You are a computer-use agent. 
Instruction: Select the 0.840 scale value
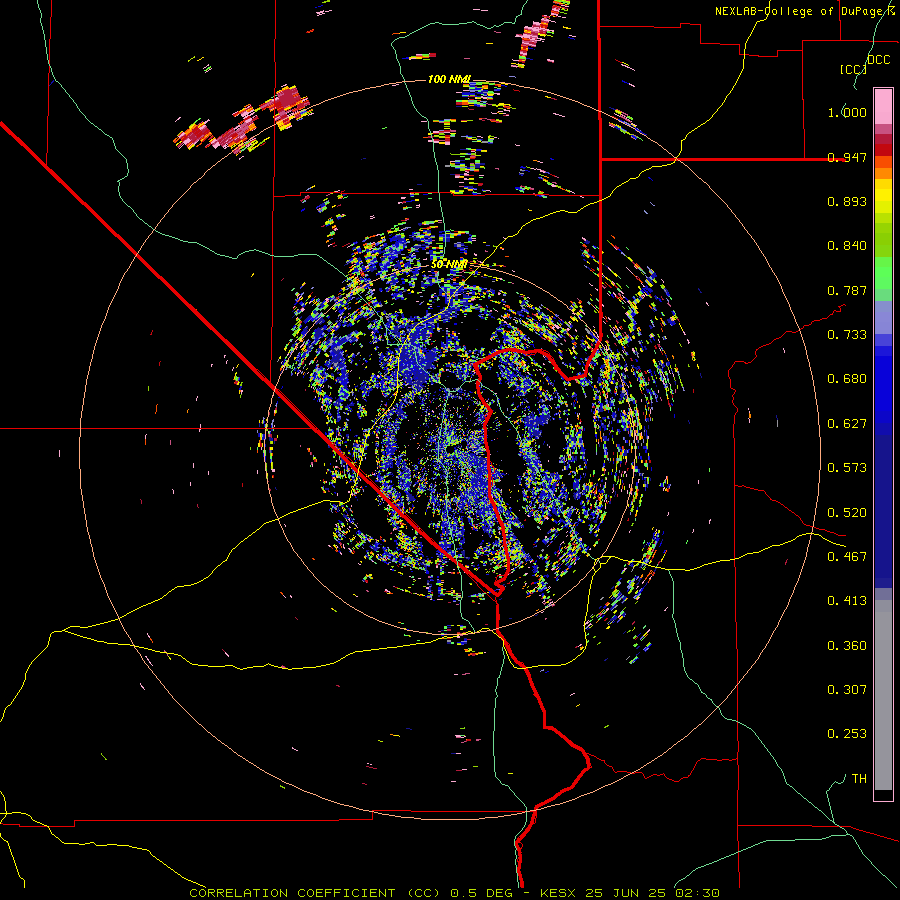click(847, 246)
